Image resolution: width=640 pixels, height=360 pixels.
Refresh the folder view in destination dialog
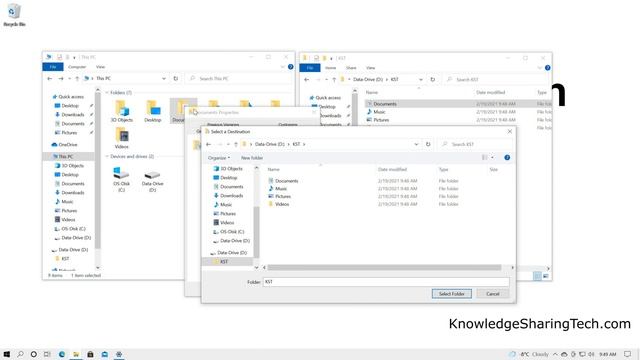(428, 144)
